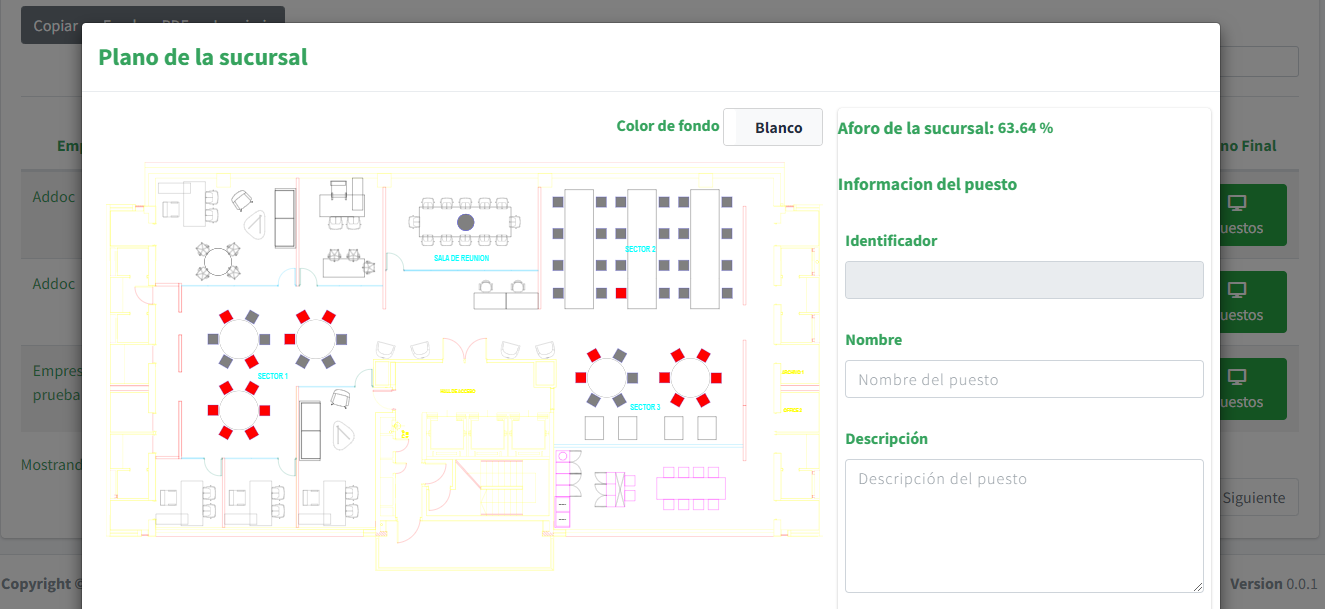Select red left seat of Sector 1 top-right table
The height and width of the screenshot is (609, 1325).
tap(289, 339)
